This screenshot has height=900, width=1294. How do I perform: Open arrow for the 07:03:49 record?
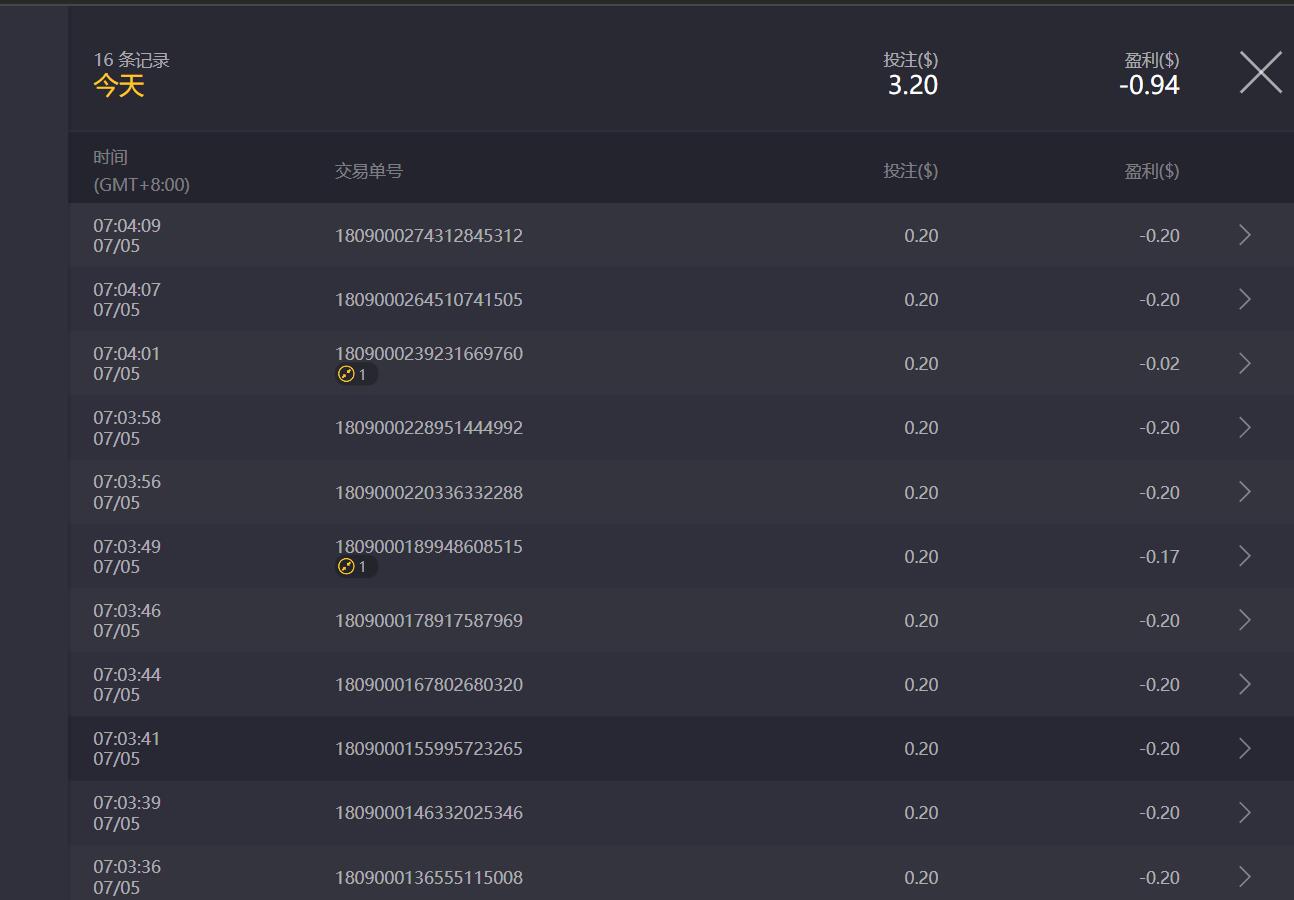(1245, 556)
